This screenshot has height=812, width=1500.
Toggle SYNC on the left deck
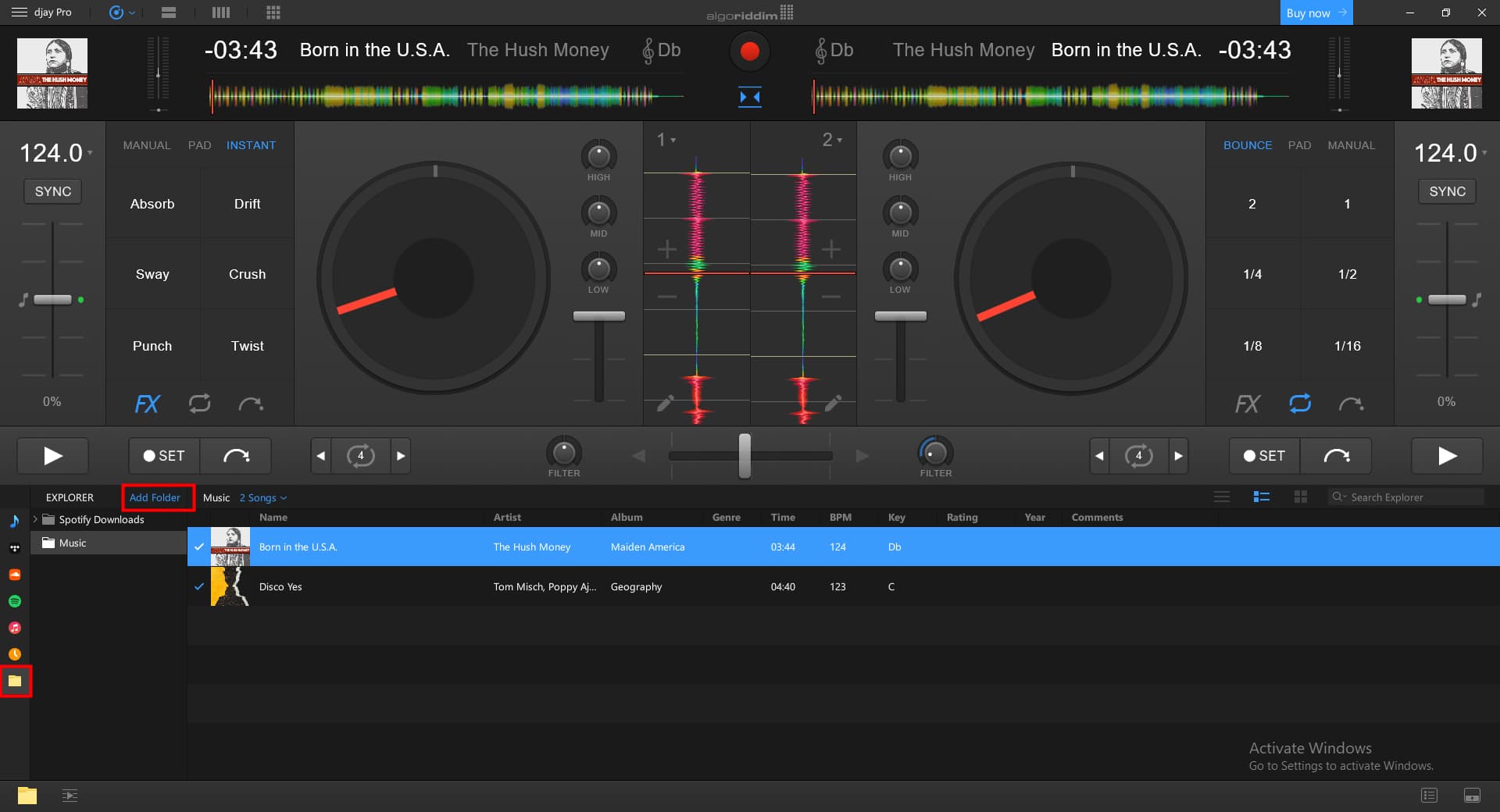point(53,191)
